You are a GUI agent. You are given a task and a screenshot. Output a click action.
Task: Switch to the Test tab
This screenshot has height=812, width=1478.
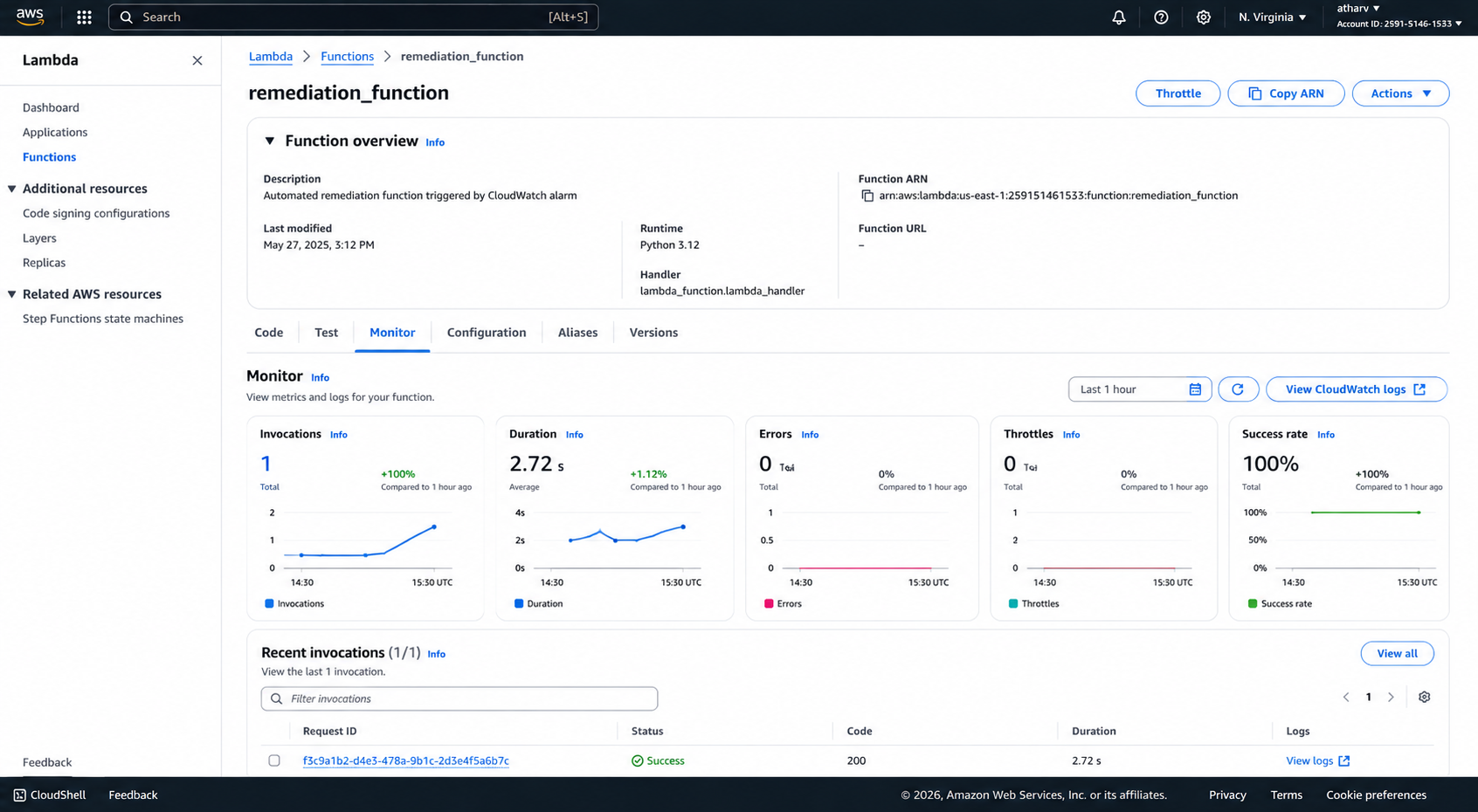(326, 333)
